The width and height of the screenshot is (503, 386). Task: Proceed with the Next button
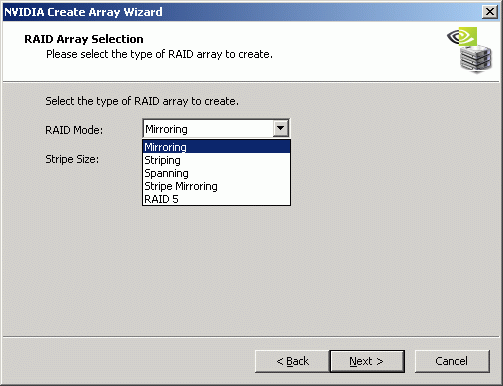367,361
